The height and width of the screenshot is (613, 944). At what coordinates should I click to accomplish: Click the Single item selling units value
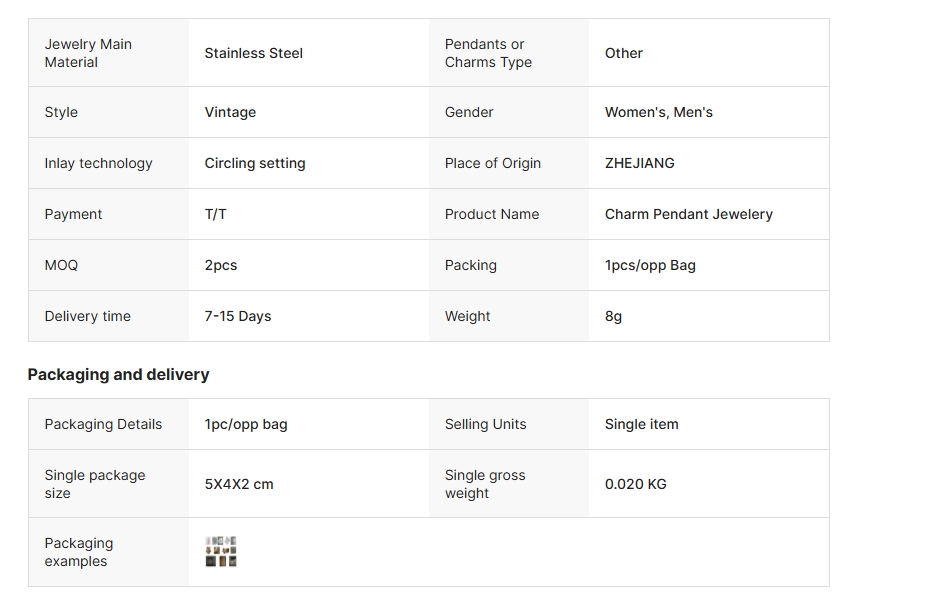641,424
